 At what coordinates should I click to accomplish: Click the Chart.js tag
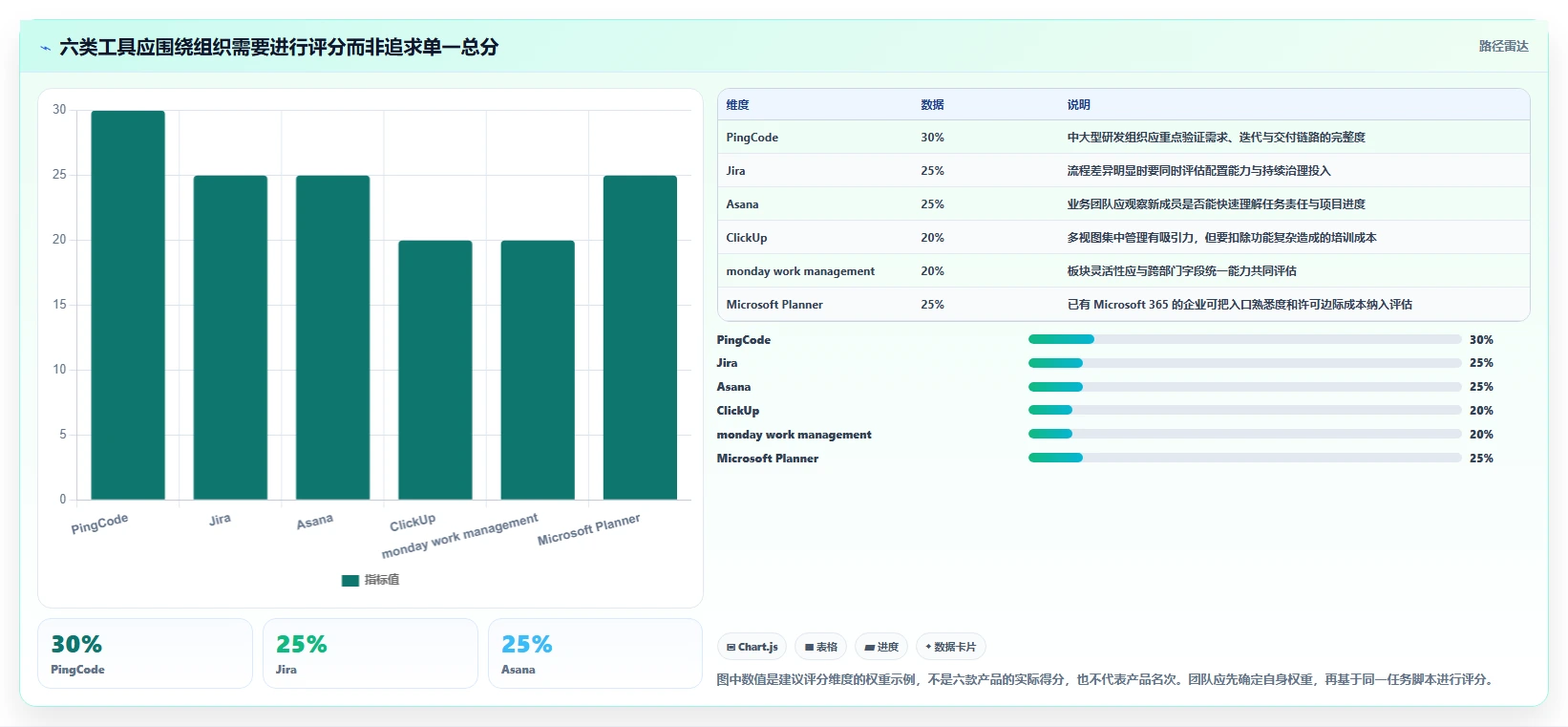coord(752,647)
